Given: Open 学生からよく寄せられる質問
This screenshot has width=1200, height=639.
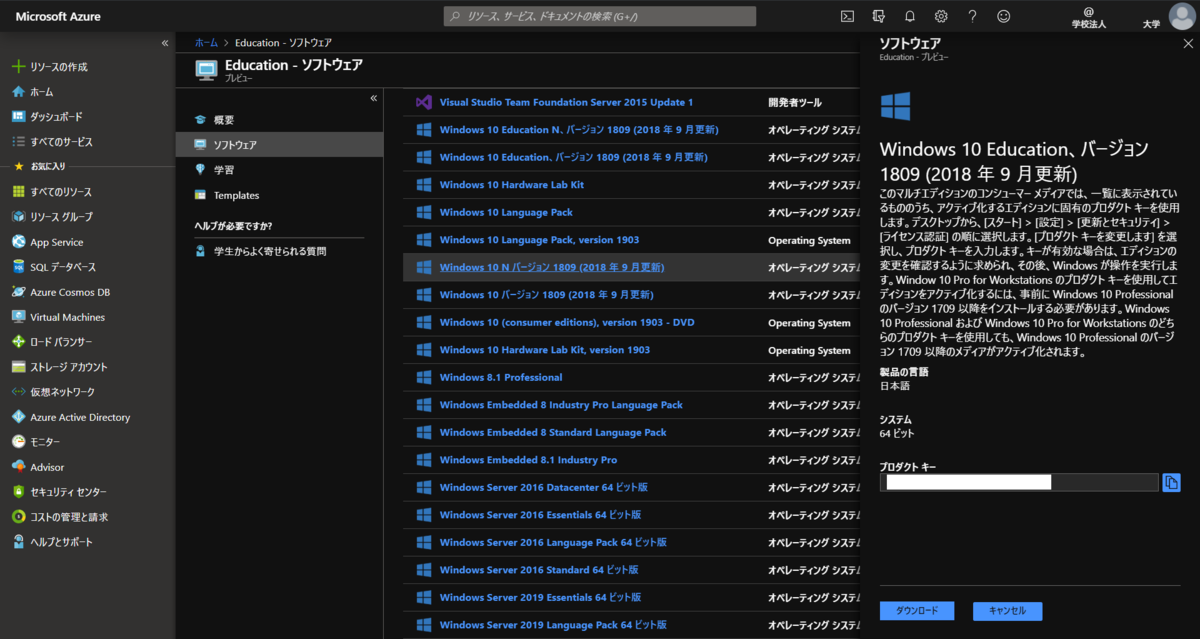Looking at the screenshot, I should pos(270,251).
